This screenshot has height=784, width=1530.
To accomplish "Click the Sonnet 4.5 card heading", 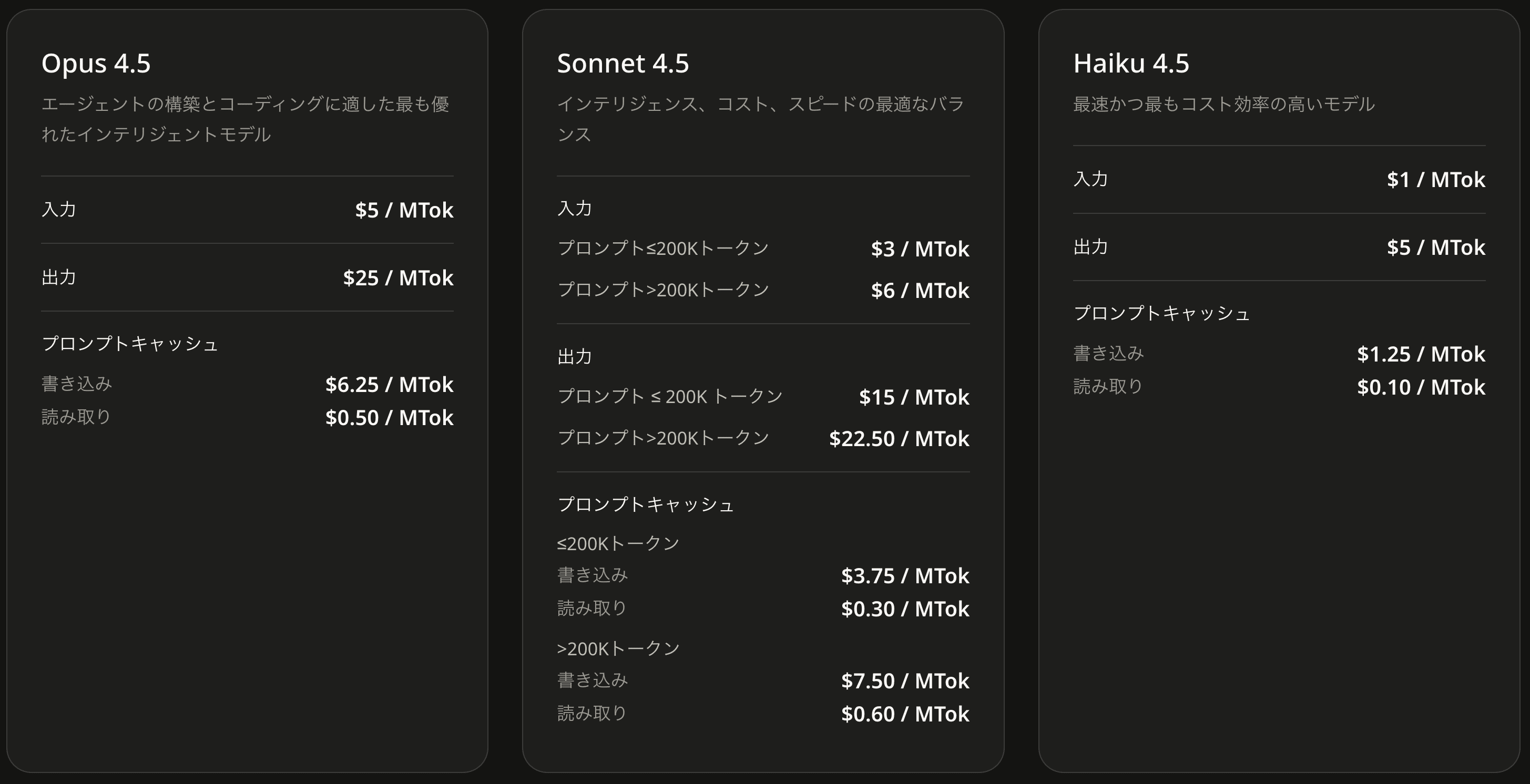I will click(x=623, y=63).
